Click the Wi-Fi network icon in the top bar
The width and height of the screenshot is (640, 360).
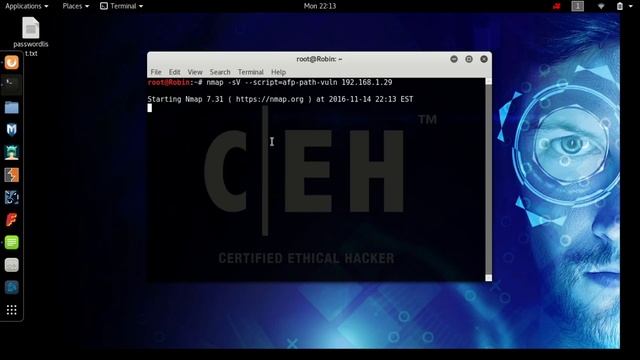tap(601, 6)
